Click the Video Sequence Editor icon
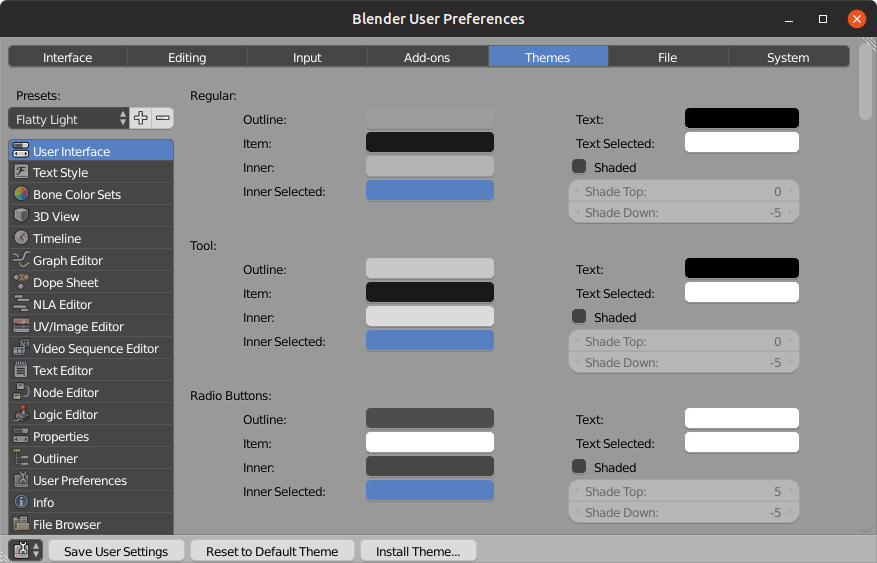877x563 pixels. 21,348
